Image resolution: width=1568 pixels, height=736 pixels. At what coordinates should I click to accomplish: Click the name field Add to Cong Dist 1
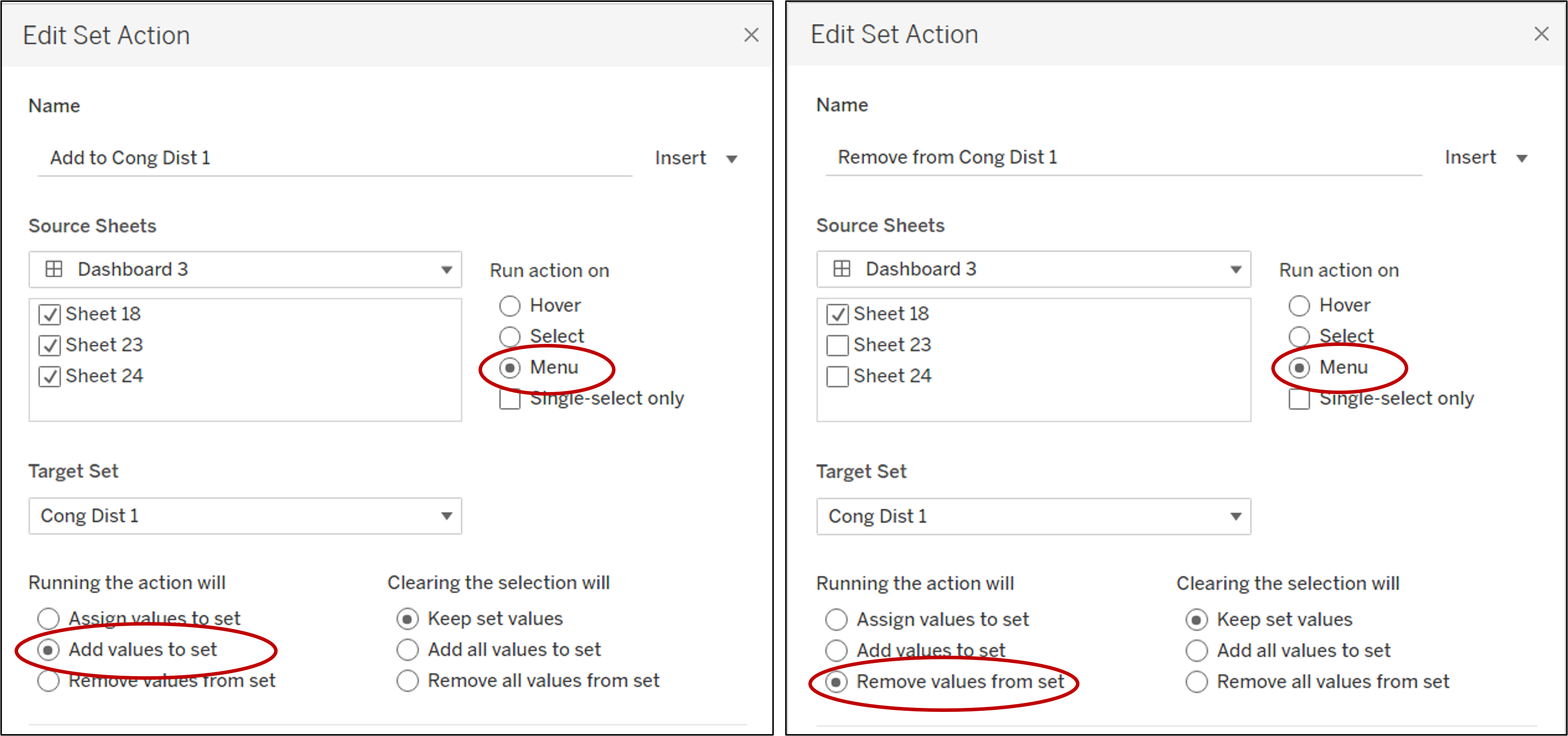pos(335,158)
